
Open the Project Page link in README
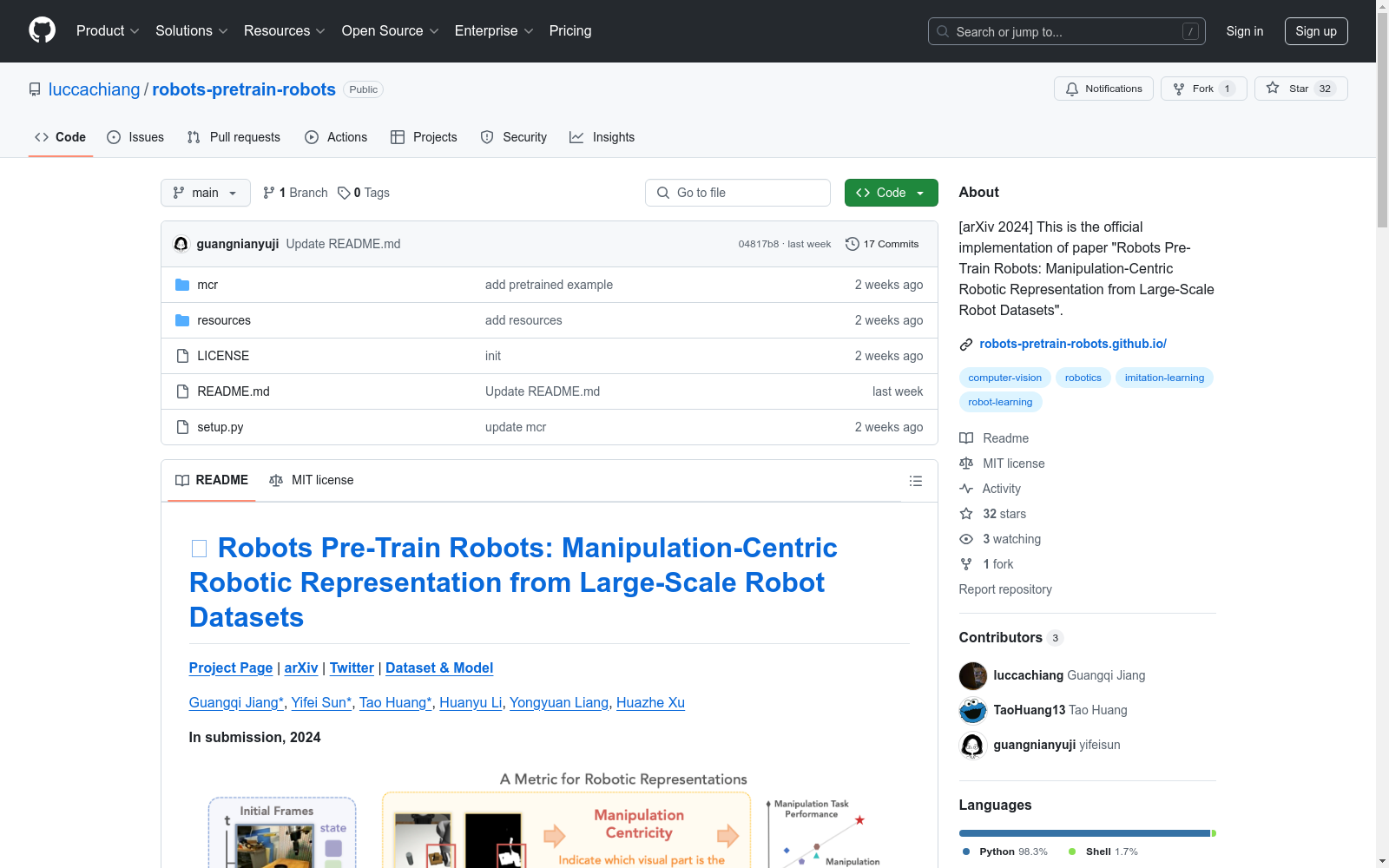[x=231, y=667]
